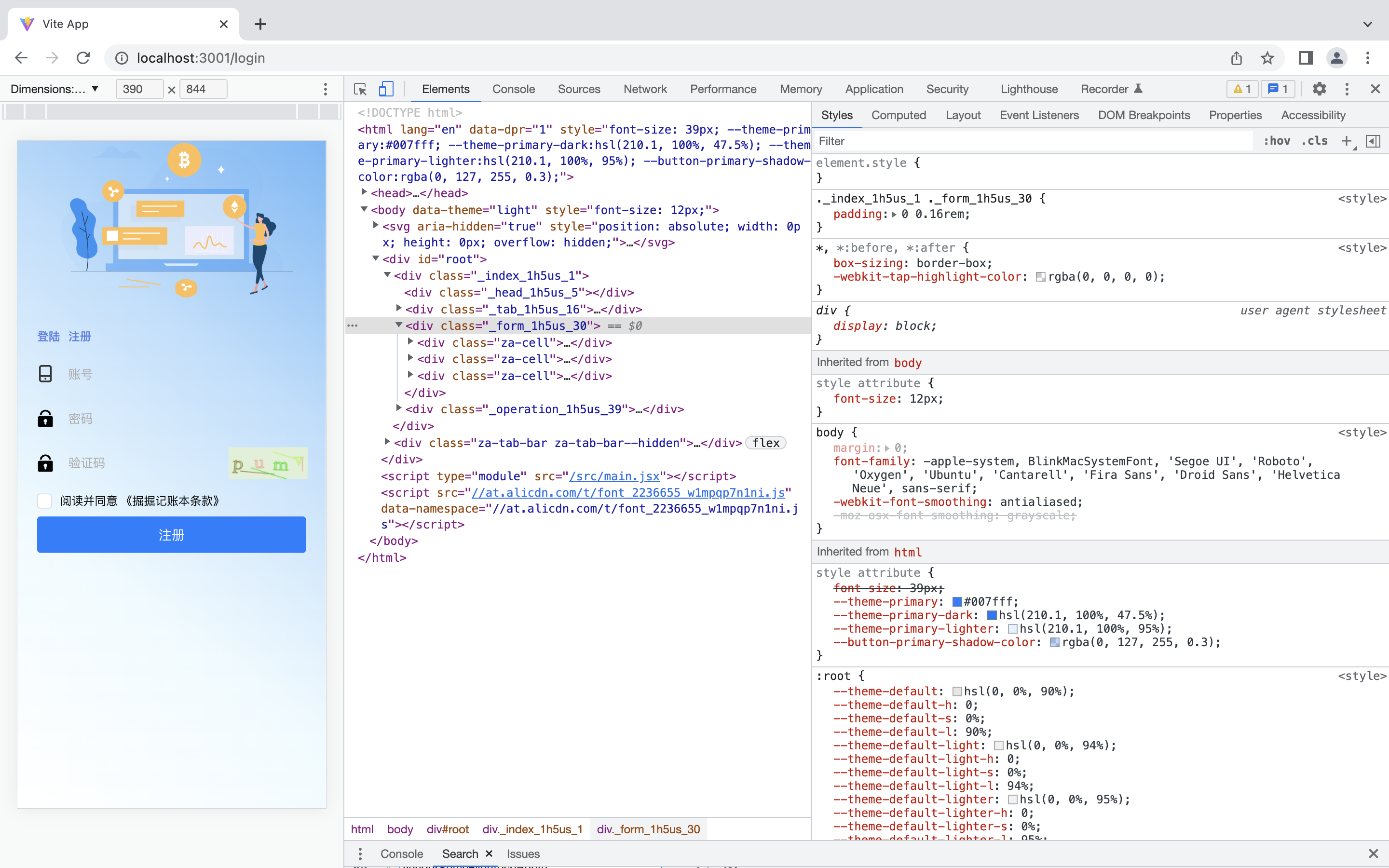Check the 阅读并同意 agreement checkbox
Screen dimensions: 1389x868
click(x=45, y=501)
